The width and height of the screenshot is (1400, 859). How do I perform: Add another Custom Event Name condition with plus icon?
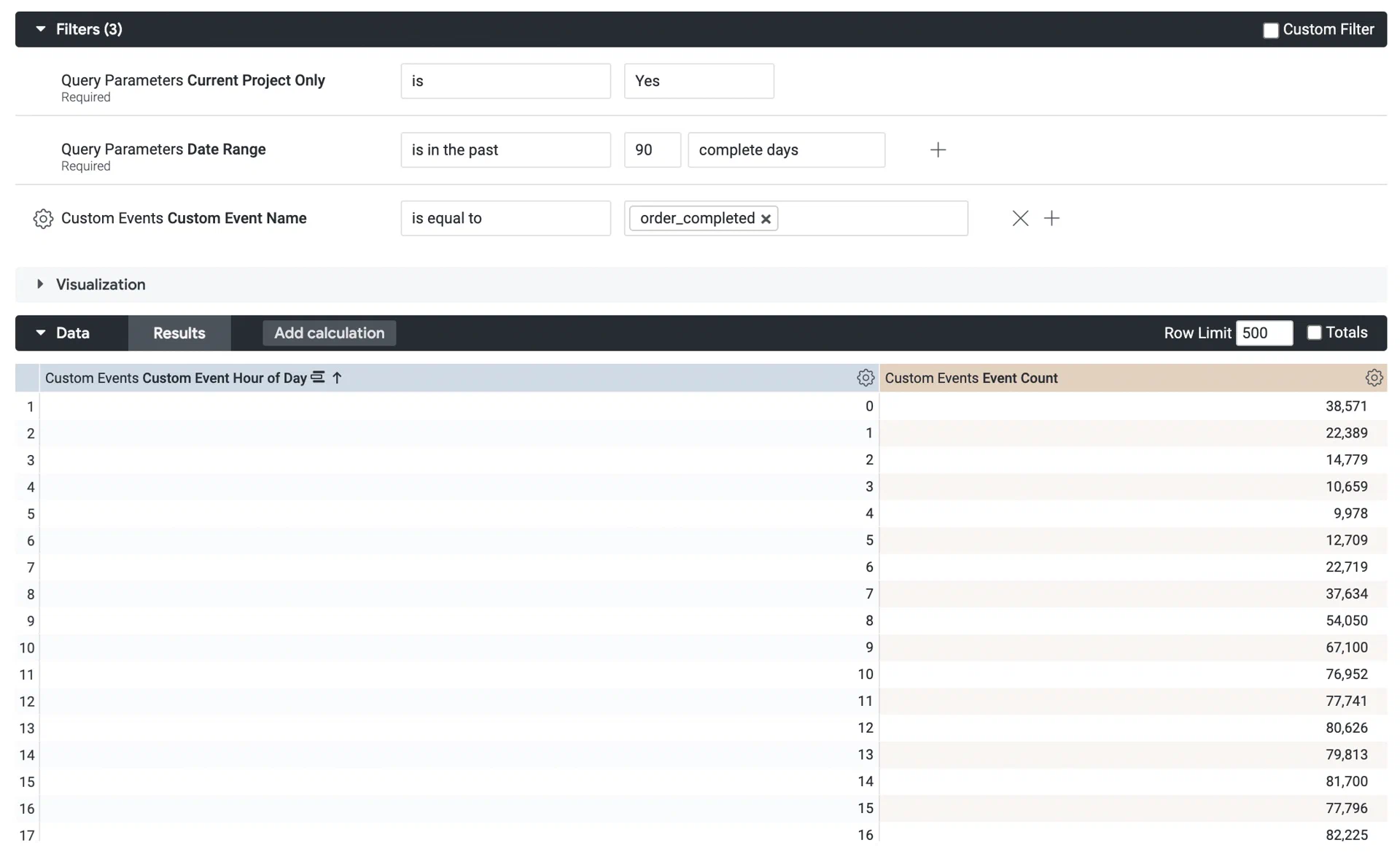click(1052, 218)
